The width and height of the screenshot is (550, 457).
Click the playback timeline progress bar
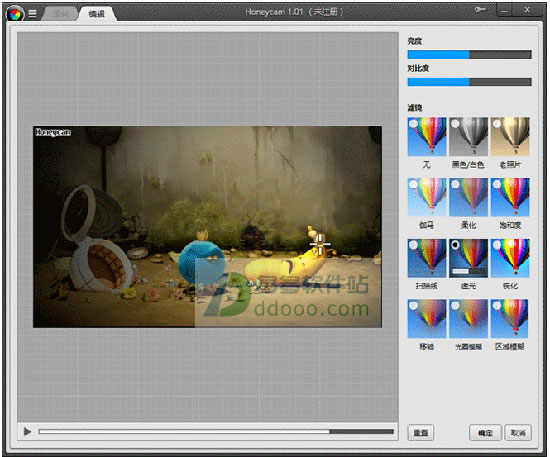[216, 432]
